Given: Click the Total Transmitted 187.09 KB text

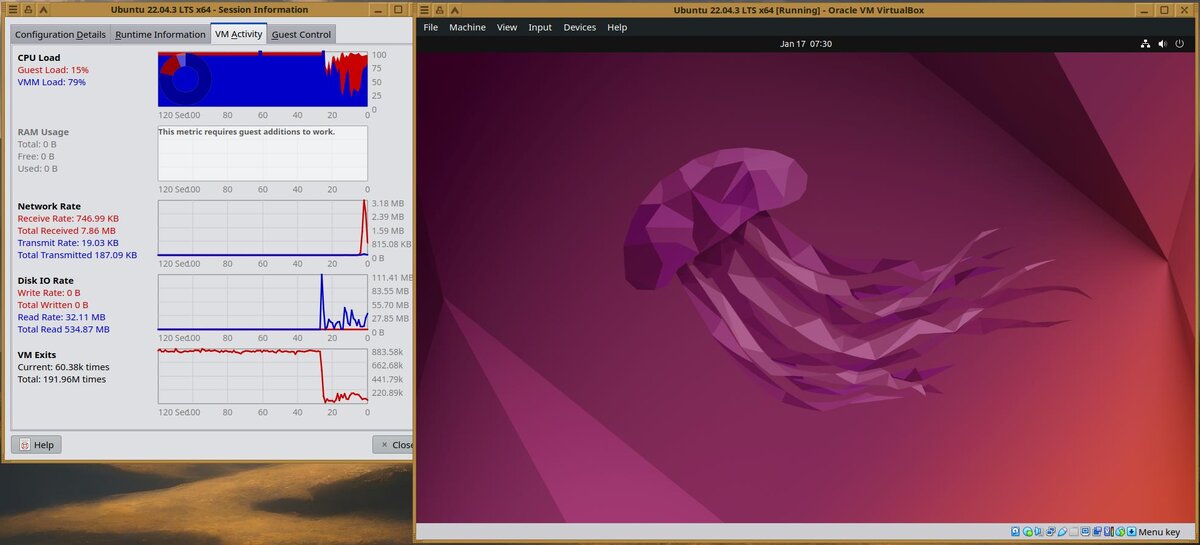Looking at the screenshot, I should 77,255.
